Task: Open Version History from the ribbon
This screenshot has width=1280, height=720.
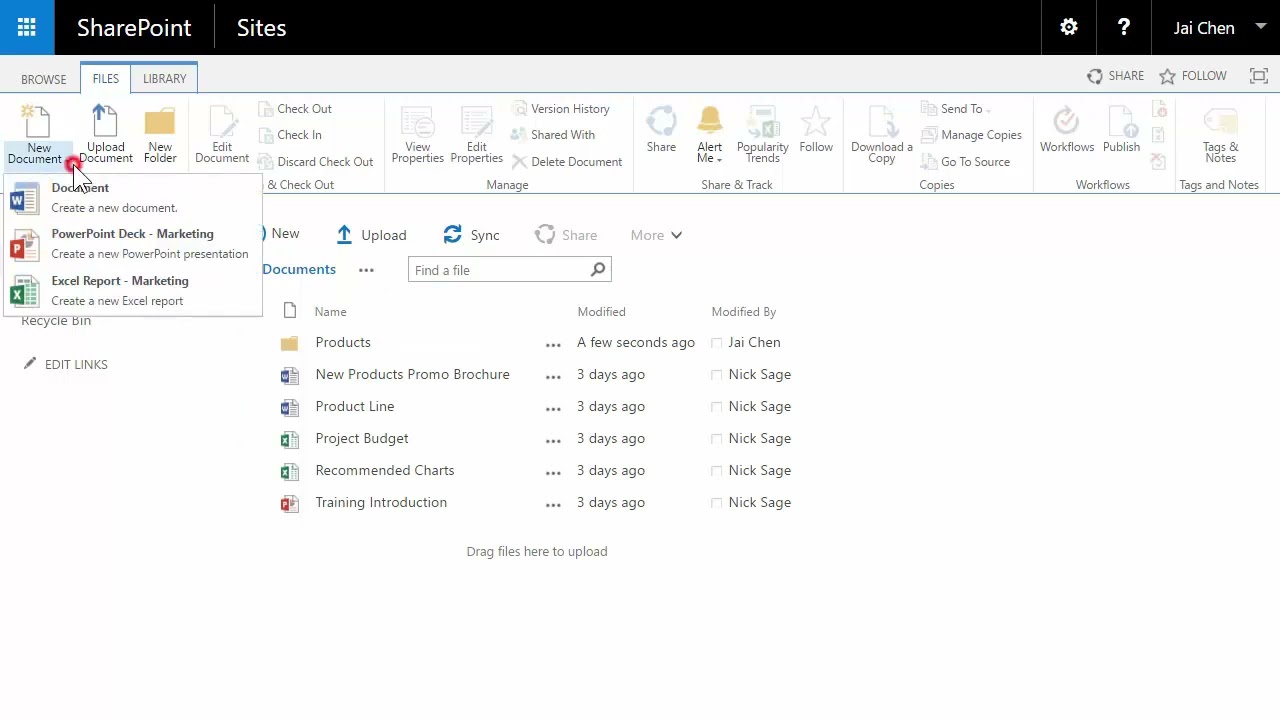Action: tap(560, 109)
